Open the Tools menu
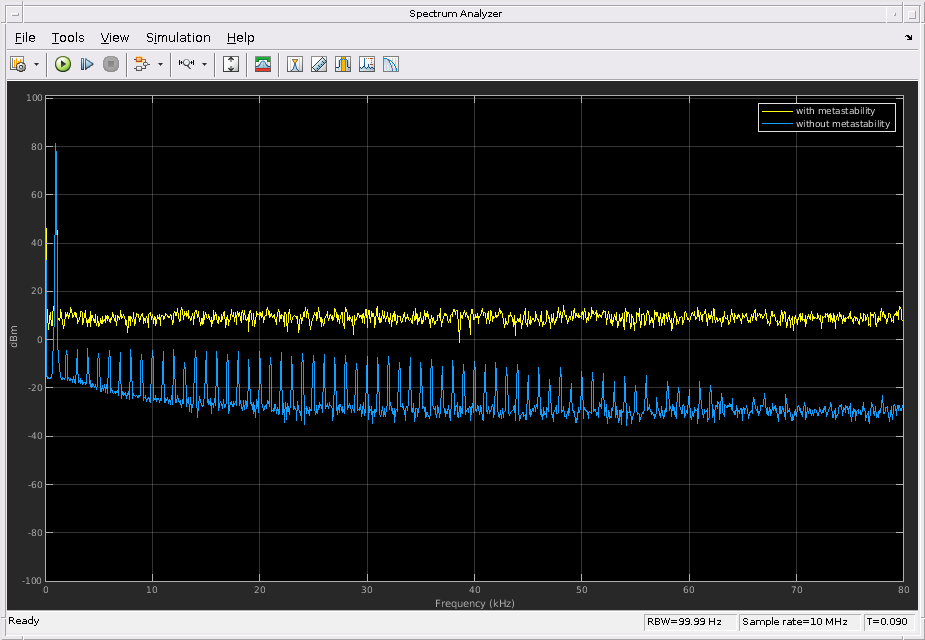 (x=68, y=38)
